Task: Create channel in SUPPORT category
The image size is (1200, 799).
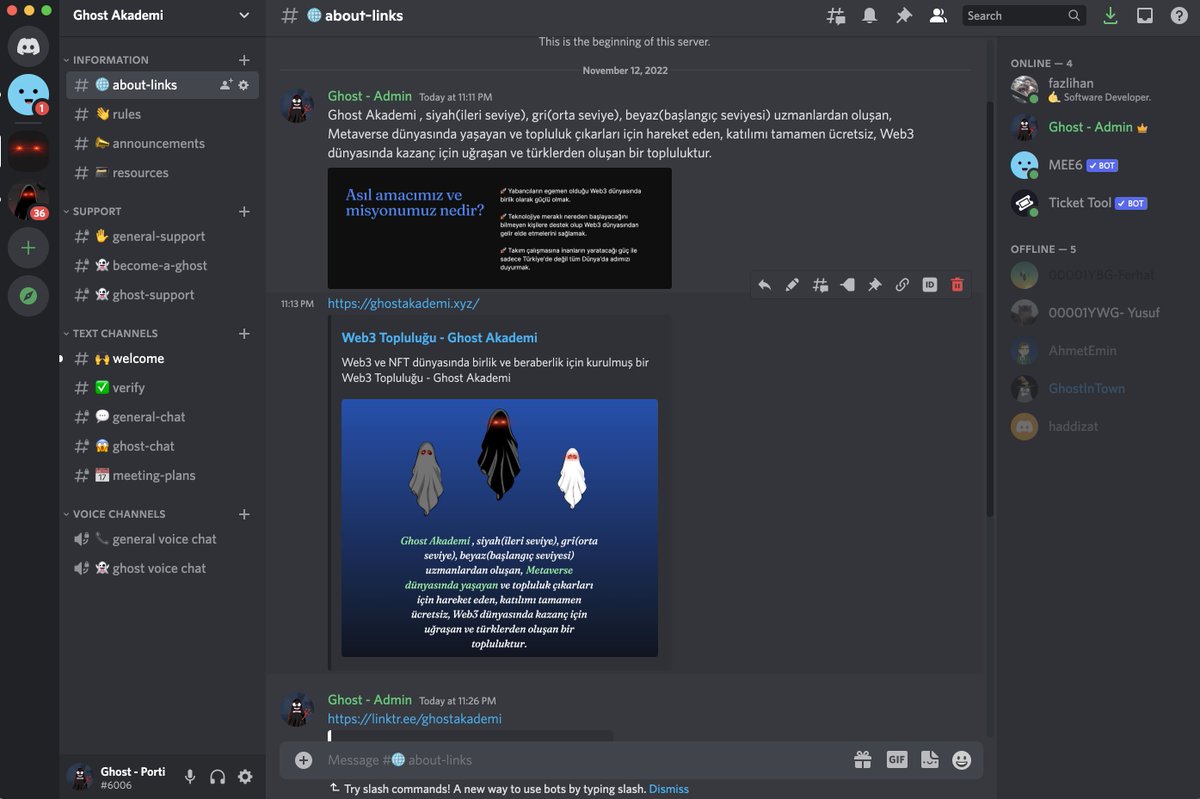Action: point(244,211)
